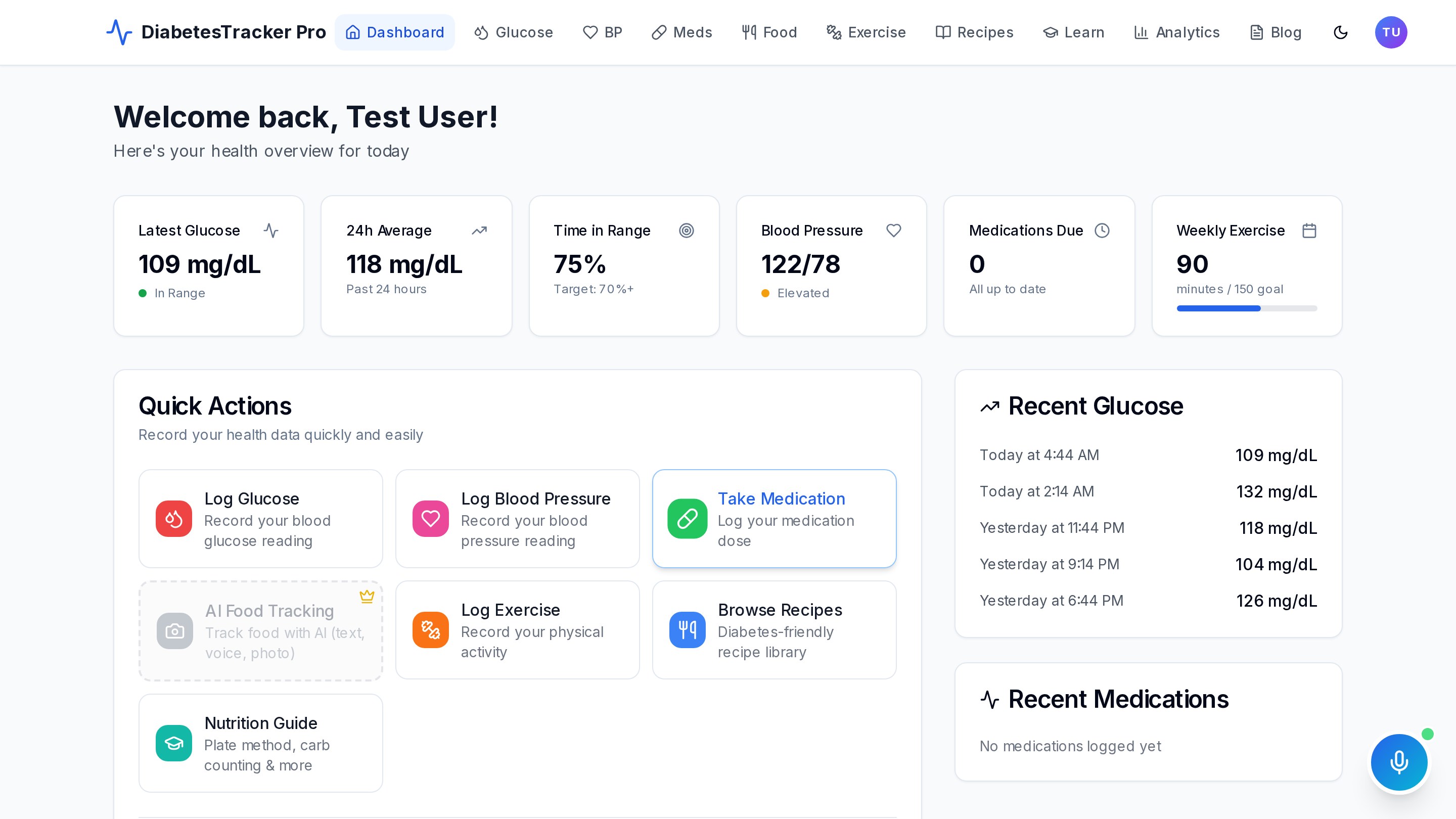Click the blue utensils Browse Recipes icon
The height and width of the screenshot is (819, 1456).
(x=688, y=629)
